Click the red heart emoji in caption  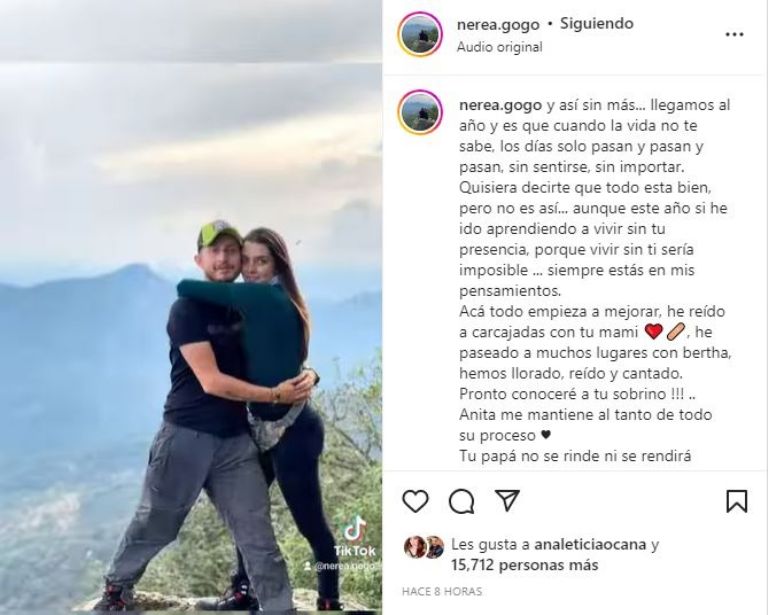(x=653, y=332)
